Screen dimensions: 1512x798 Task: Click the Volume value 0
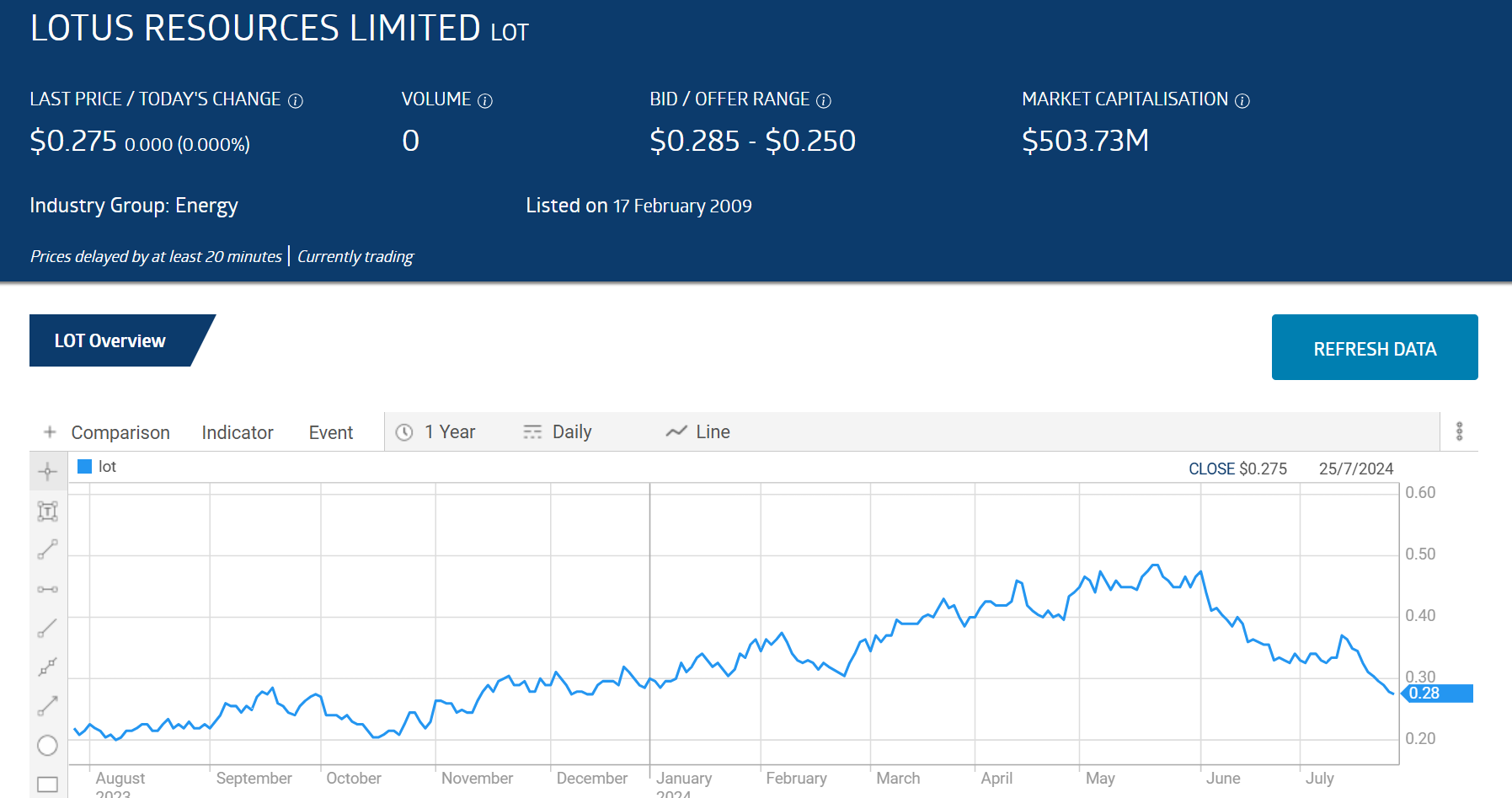(410, 141)
